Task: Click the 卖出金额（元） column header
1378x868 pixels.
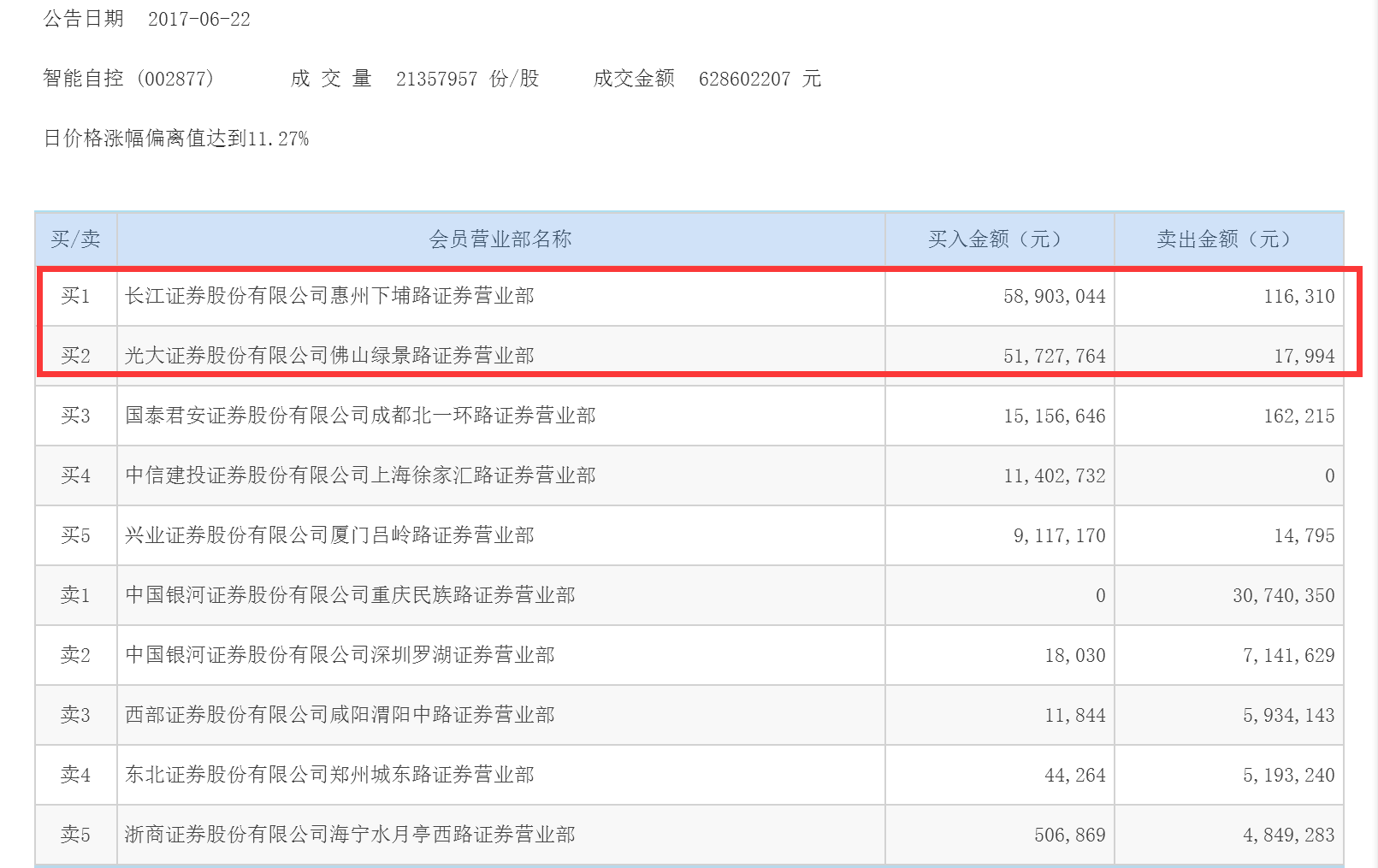Action: point(1228,239)
